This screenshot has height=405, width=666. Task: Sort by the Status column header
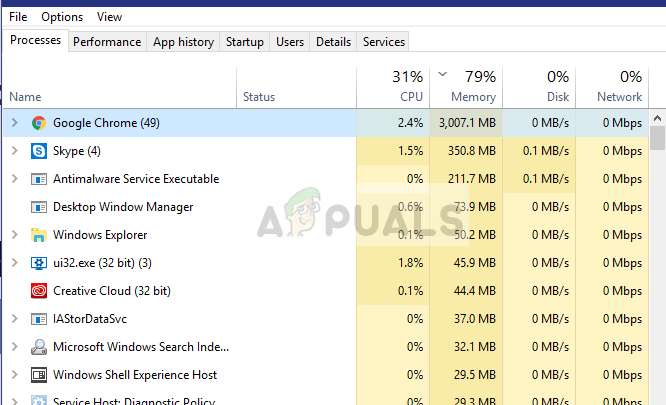pyautogui.click(x=296, y=87)
